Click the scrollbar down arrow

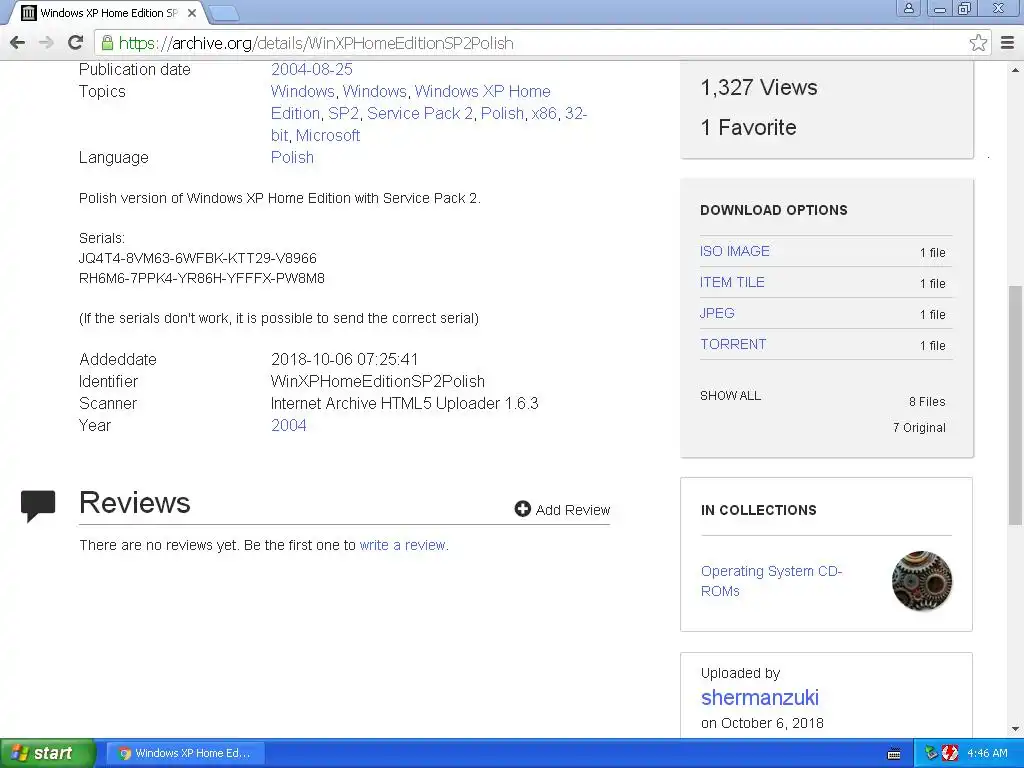tap(1016, 729)
